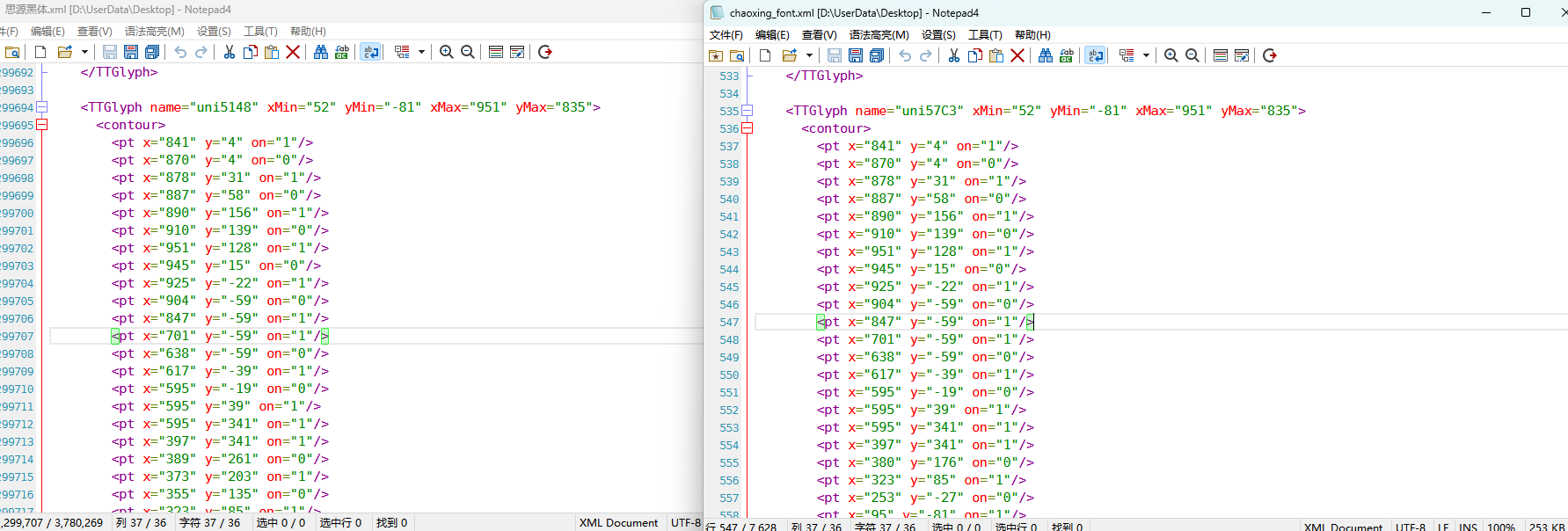Click Exit icon in 思源黑体.xml window

click(x=545, y=52)
